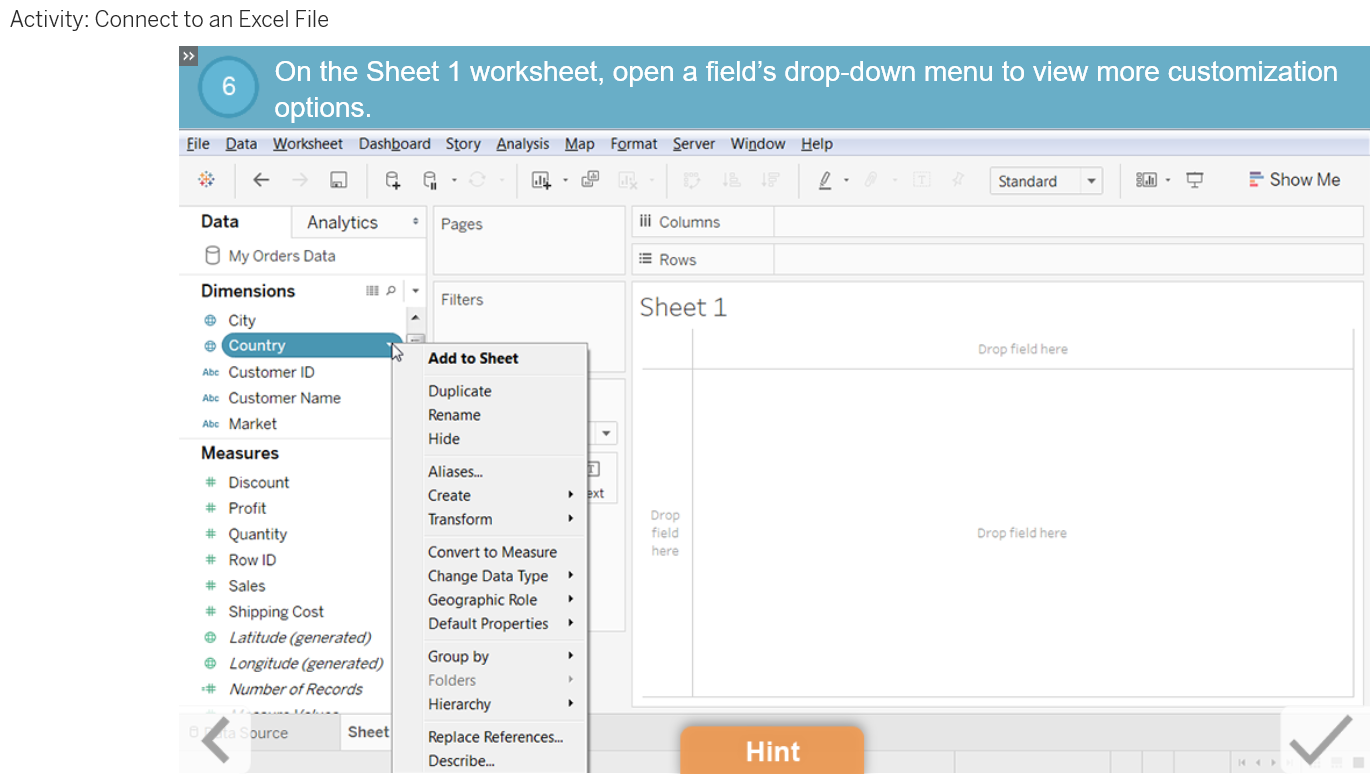Image resolution: width=1370 pixels, height=775 pixels.
Task: Click the Show/Hide Cards icon
Action: point(1146,180)
